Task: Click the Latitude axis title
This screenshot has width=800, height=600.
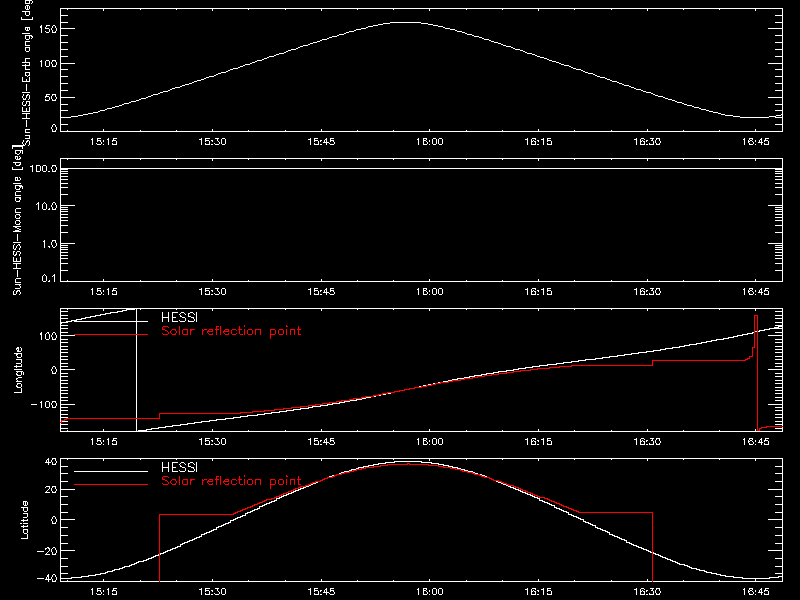Action: pyautogui.click(x=24, y=520)
